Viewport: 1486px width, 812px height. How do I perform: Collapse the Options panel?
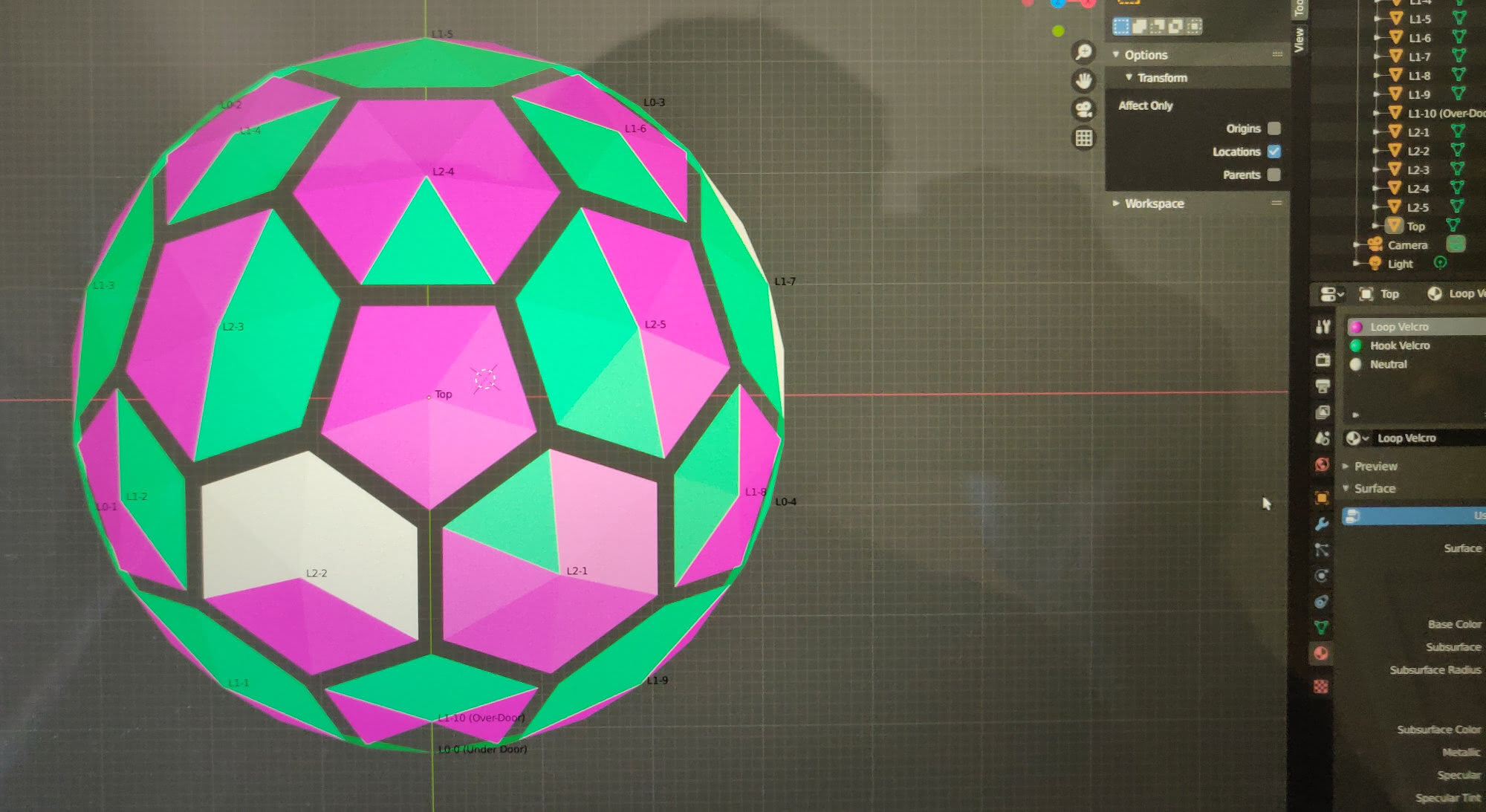click(1116, 55)
